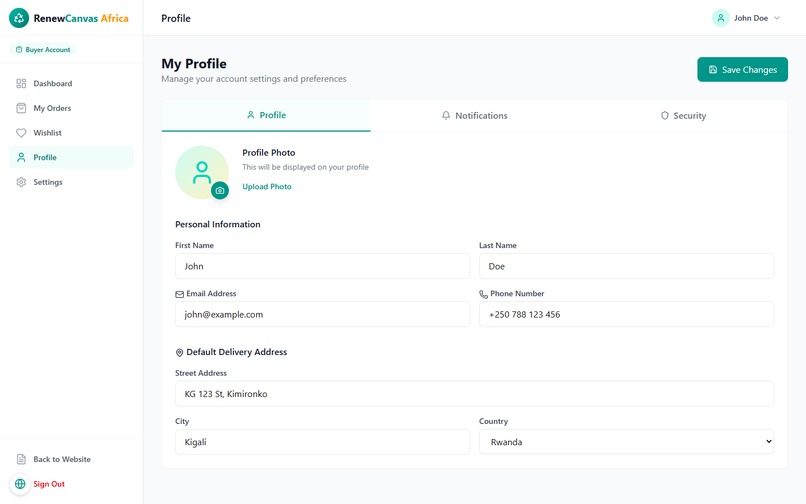Screen dimensions: 806x504
Task: Click the camera icon on profile photo
Action: [x=220, y=190]
